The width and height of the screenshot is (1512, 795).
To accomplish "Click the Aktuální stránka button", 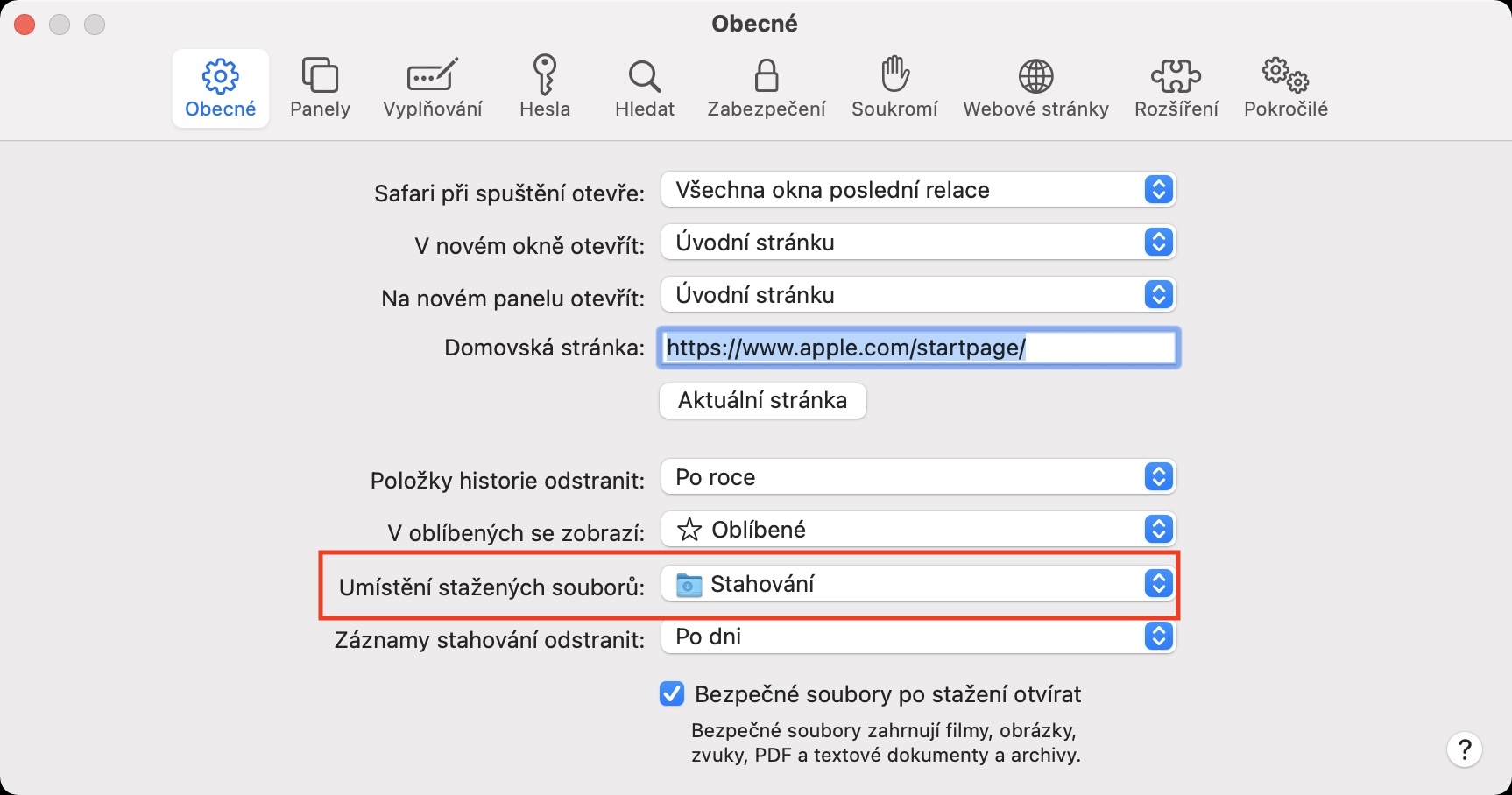I will [x=762, y=401].
